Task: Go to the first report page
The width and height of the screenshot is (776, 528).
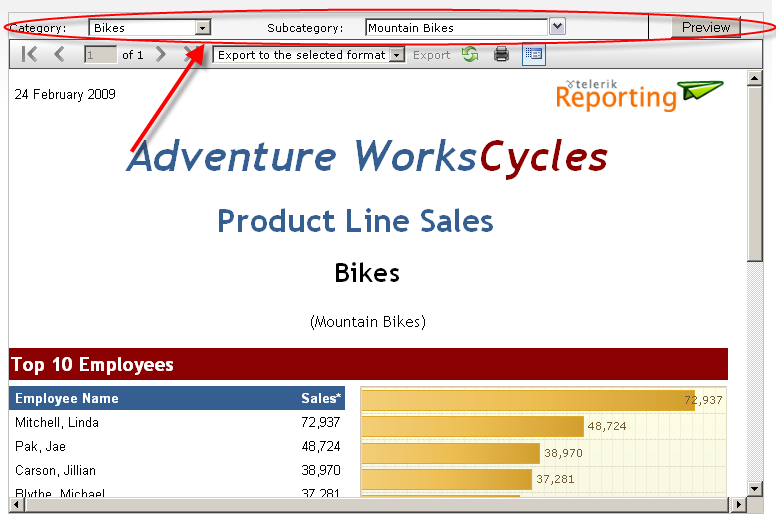Action: [29, 54]
